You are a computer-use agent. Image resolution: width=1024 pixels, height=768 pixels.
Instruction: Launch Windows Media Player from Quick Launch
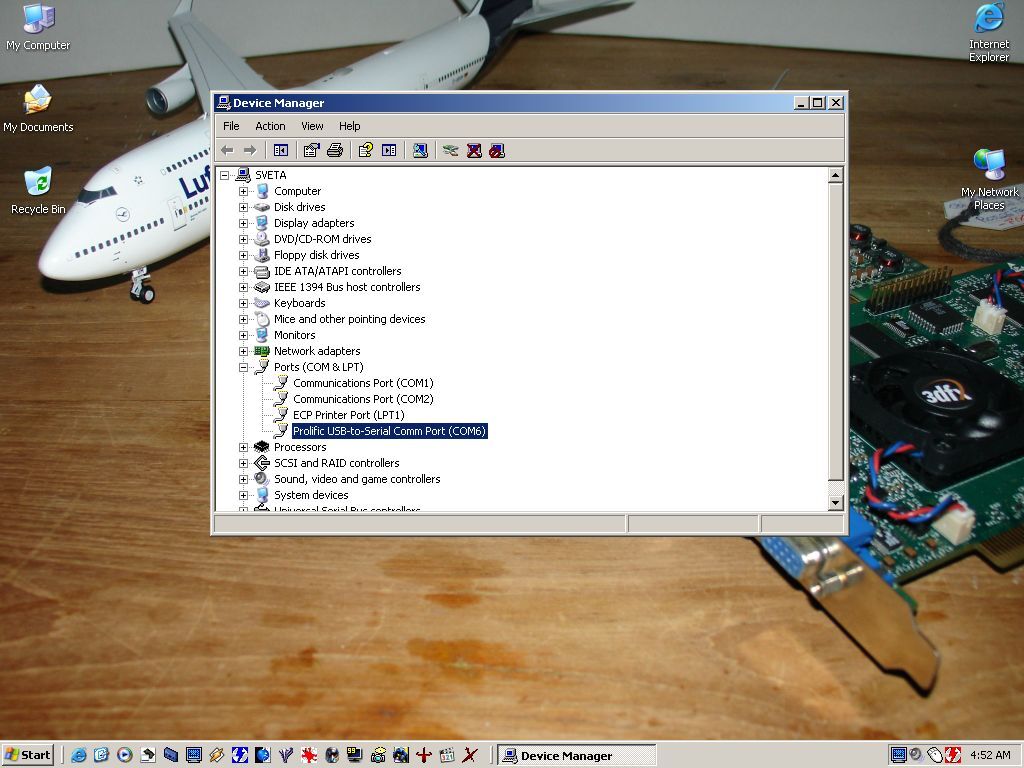point(125,755)
